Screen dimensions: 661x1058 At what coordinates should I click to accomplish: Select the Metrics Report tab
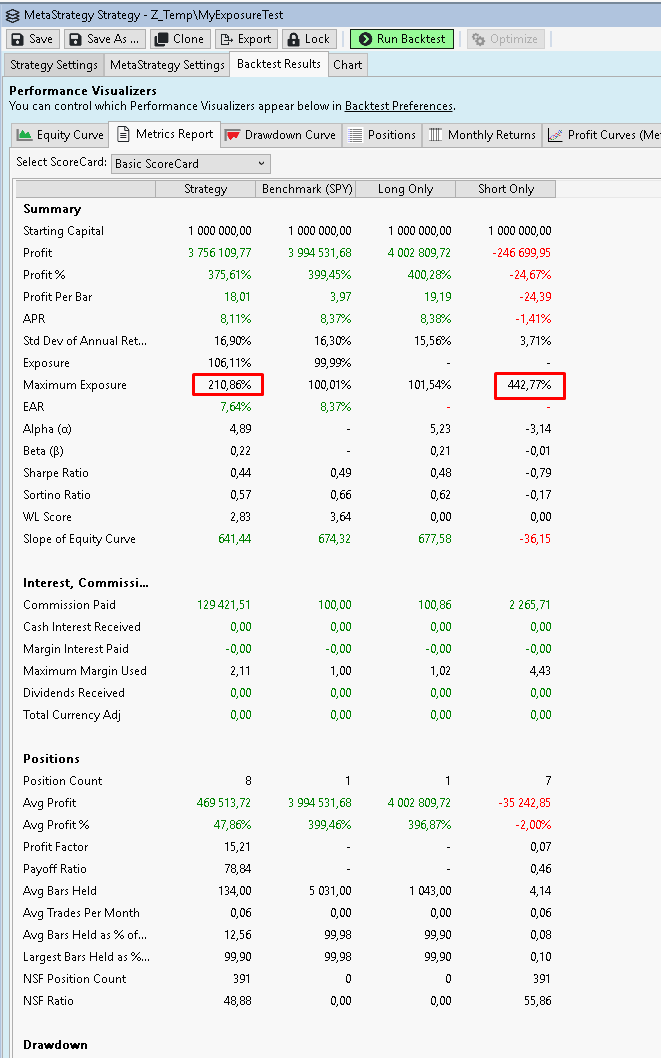164,135
